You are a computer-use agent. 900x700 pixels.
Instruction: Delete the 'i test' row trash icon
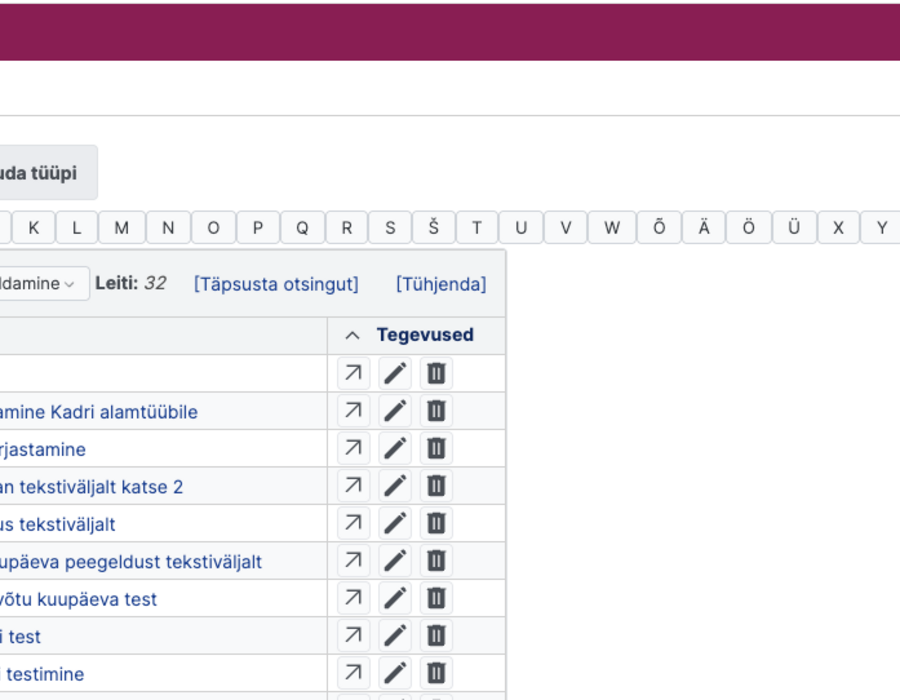(436, 636)
